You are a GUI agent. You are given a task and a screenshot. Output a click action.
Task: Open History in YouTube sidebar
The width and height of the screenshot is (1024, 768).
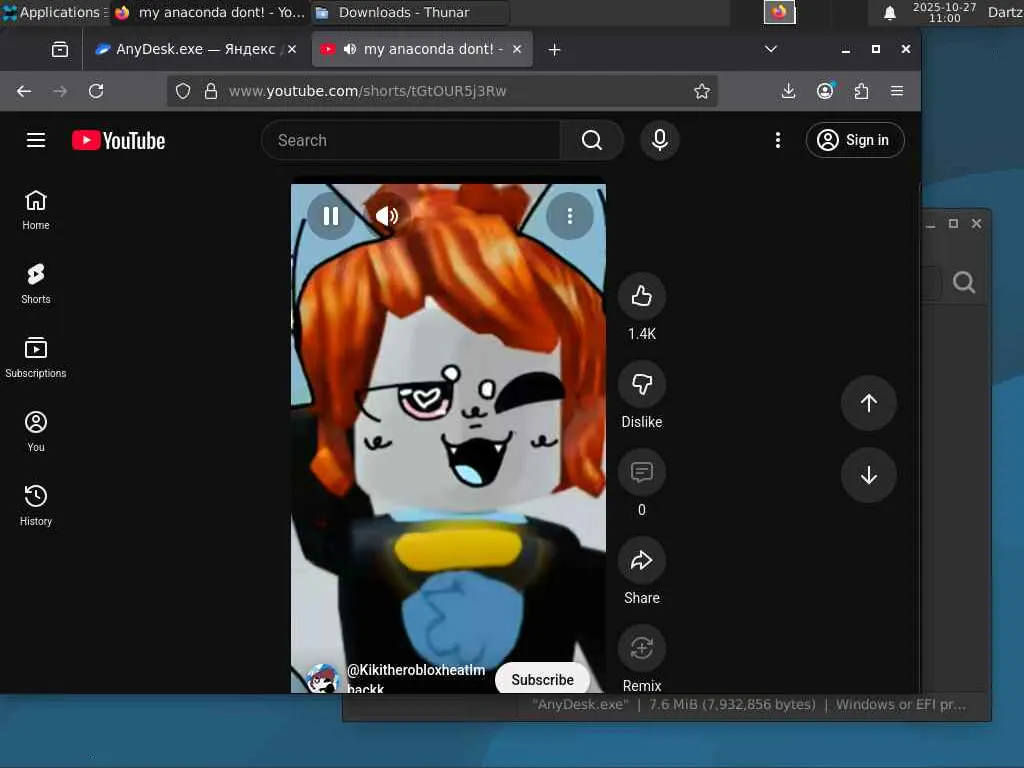[x=36, y=505]
